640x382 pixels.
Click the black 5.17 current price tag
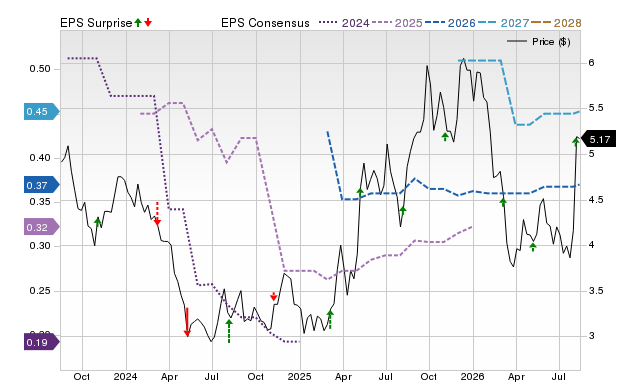pos(598,139)
